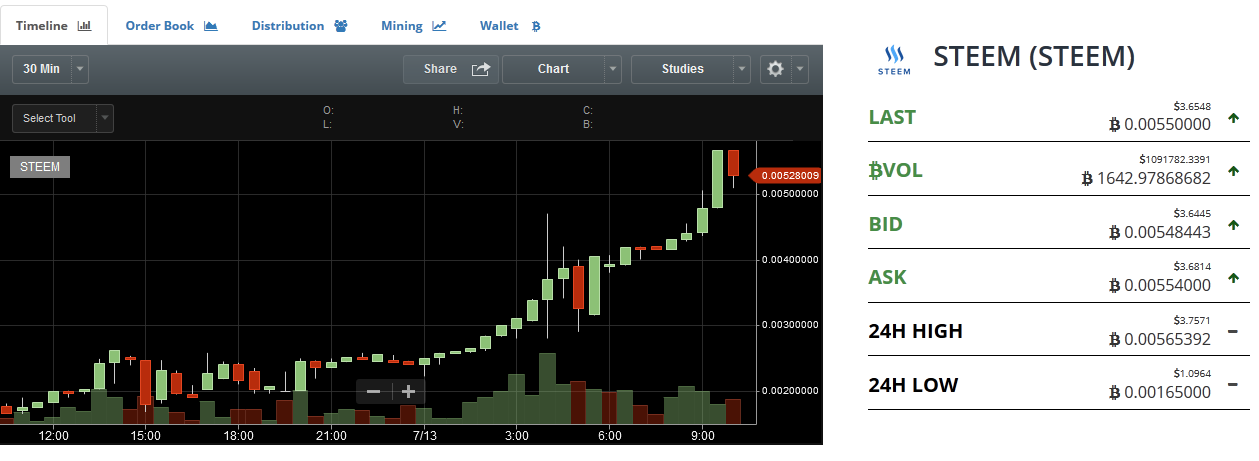Open the Chart type menu
This screenshot has height=461, width=1259.
click(553, 69)
